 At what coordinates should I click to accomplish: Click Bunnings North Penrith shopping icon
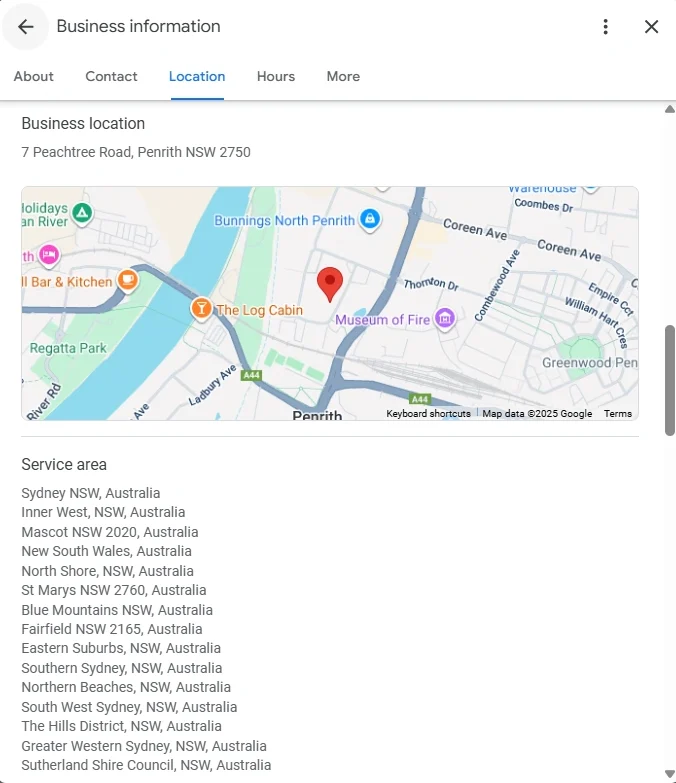point(370,219)
